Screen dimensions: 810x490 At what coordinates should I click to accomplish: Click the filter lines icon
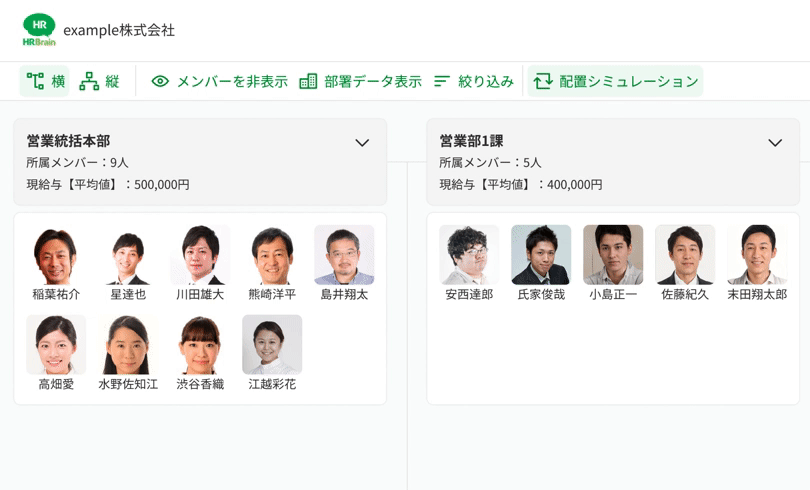[442, 81]
